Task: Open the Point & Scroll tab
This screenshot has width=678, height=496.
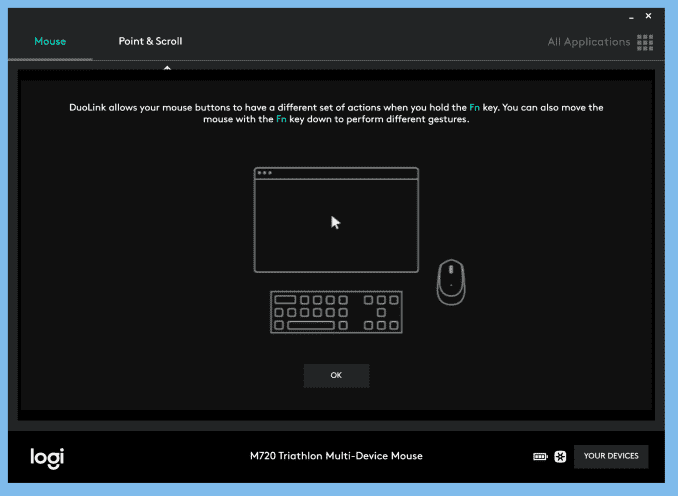Action: click(150, 42)
